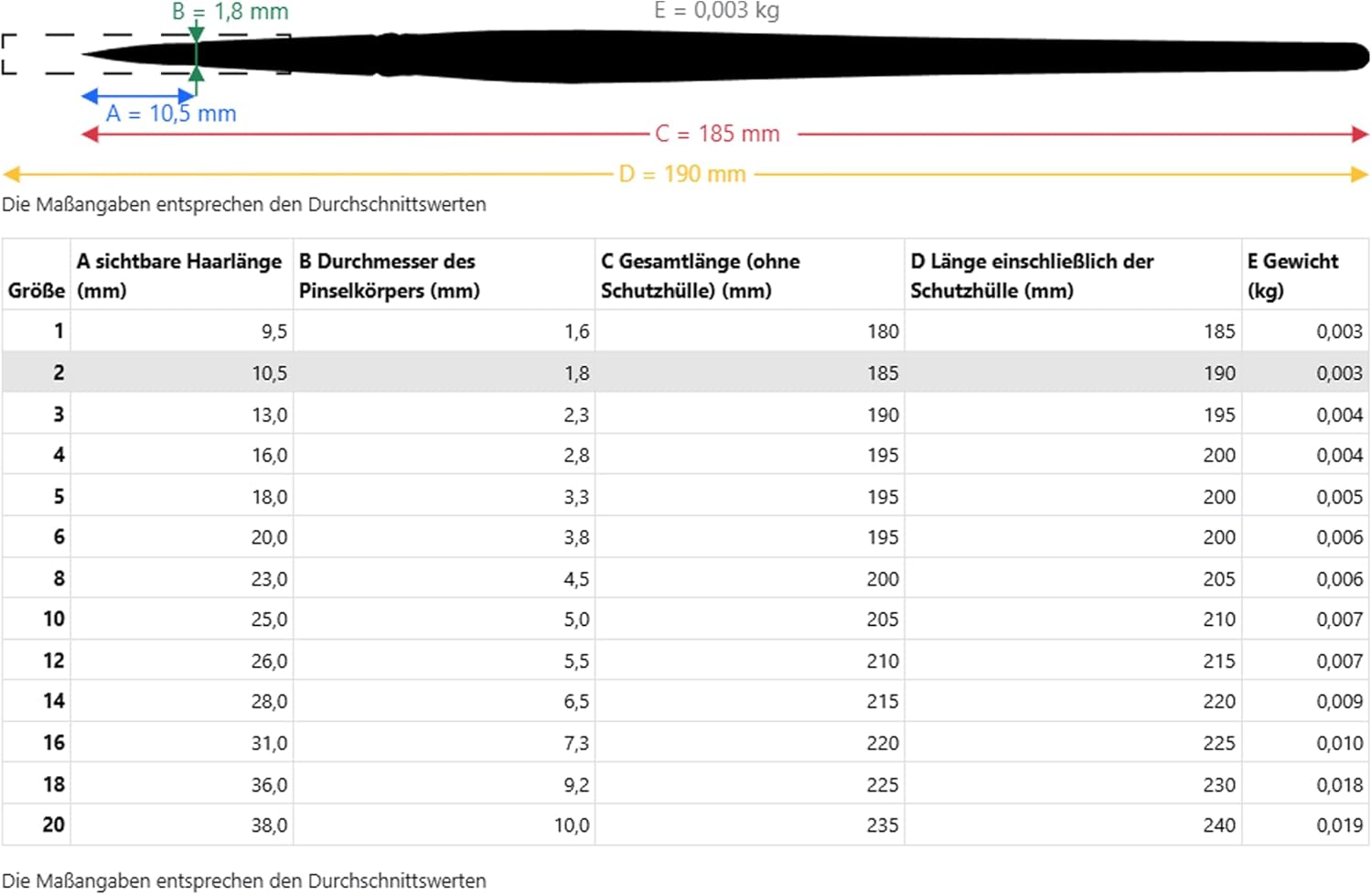
Task: Click the 38,0 hair length cell
Action: coord(269,825)
